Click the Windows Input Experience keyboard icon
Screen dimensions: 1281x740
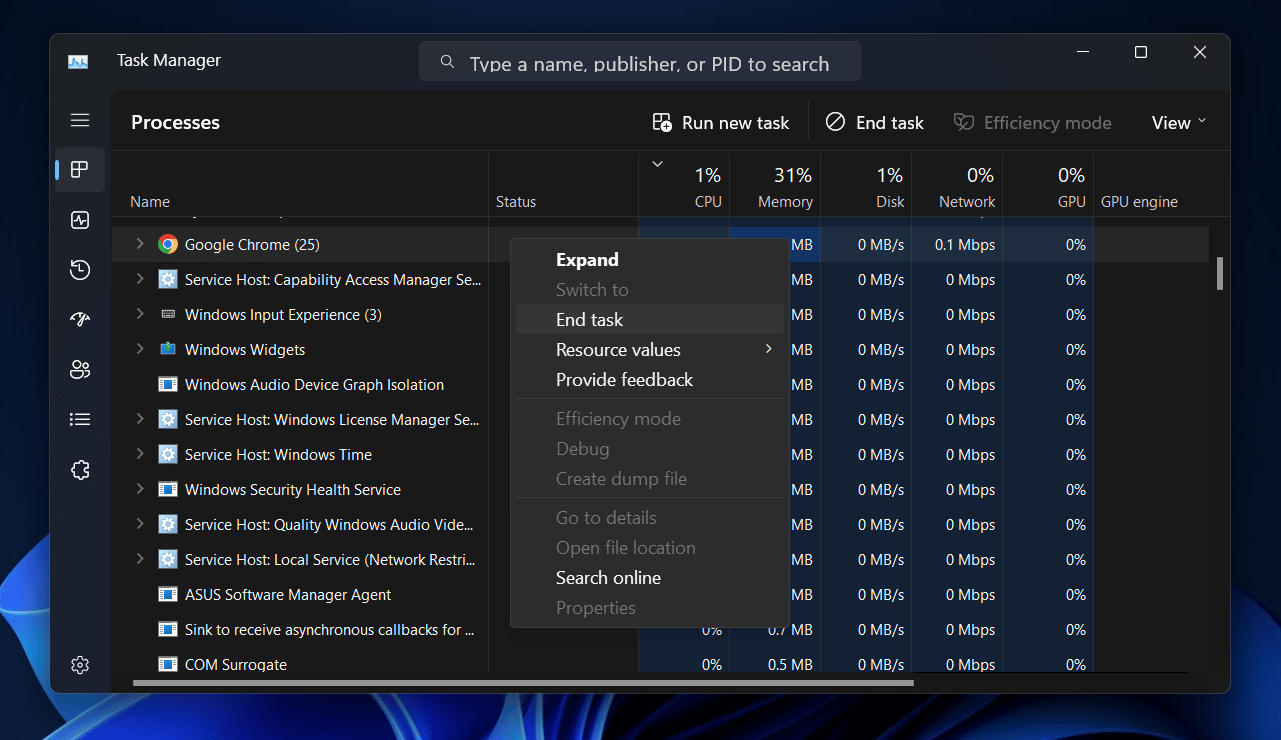tap(168, 315)
